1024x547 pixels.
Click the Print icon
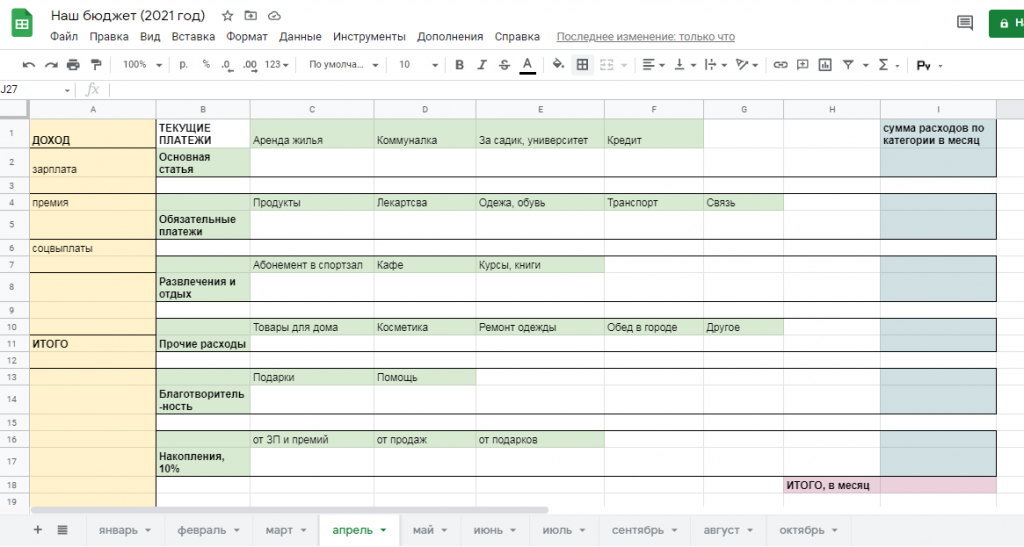click(72, 65)
